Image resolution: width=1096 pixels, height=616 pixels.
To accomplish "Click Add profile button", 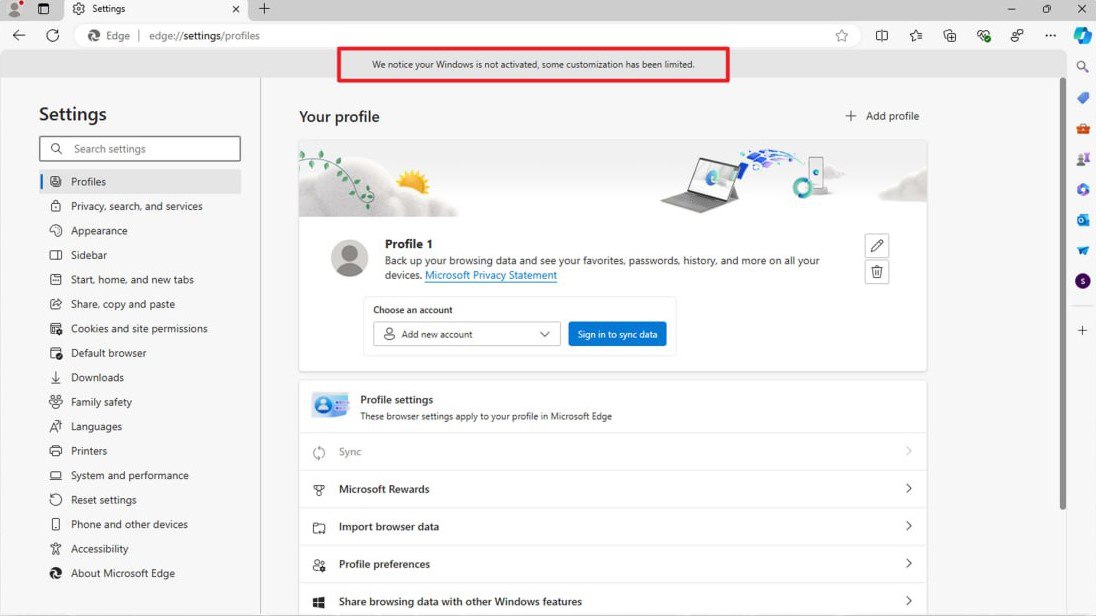I will [x=882, y=116].
